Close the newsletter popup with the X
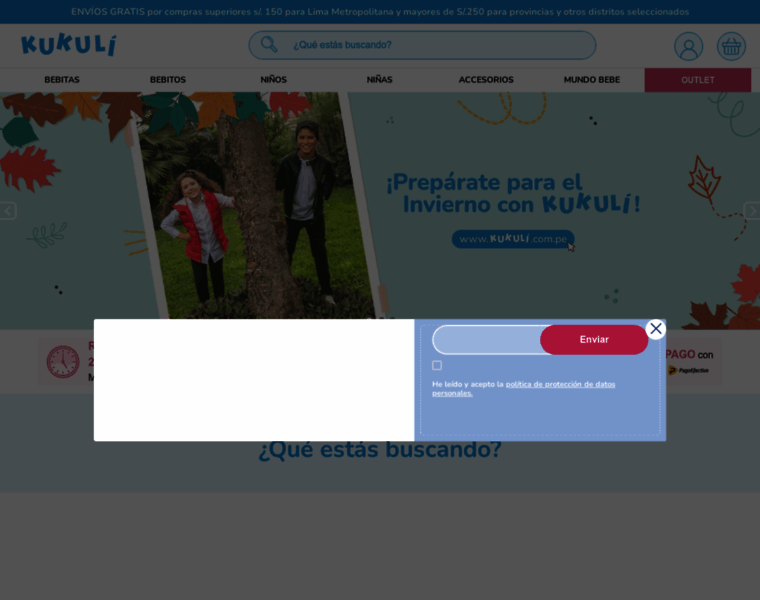The height and width of the screenshot is (600, 760). point(655,329)
